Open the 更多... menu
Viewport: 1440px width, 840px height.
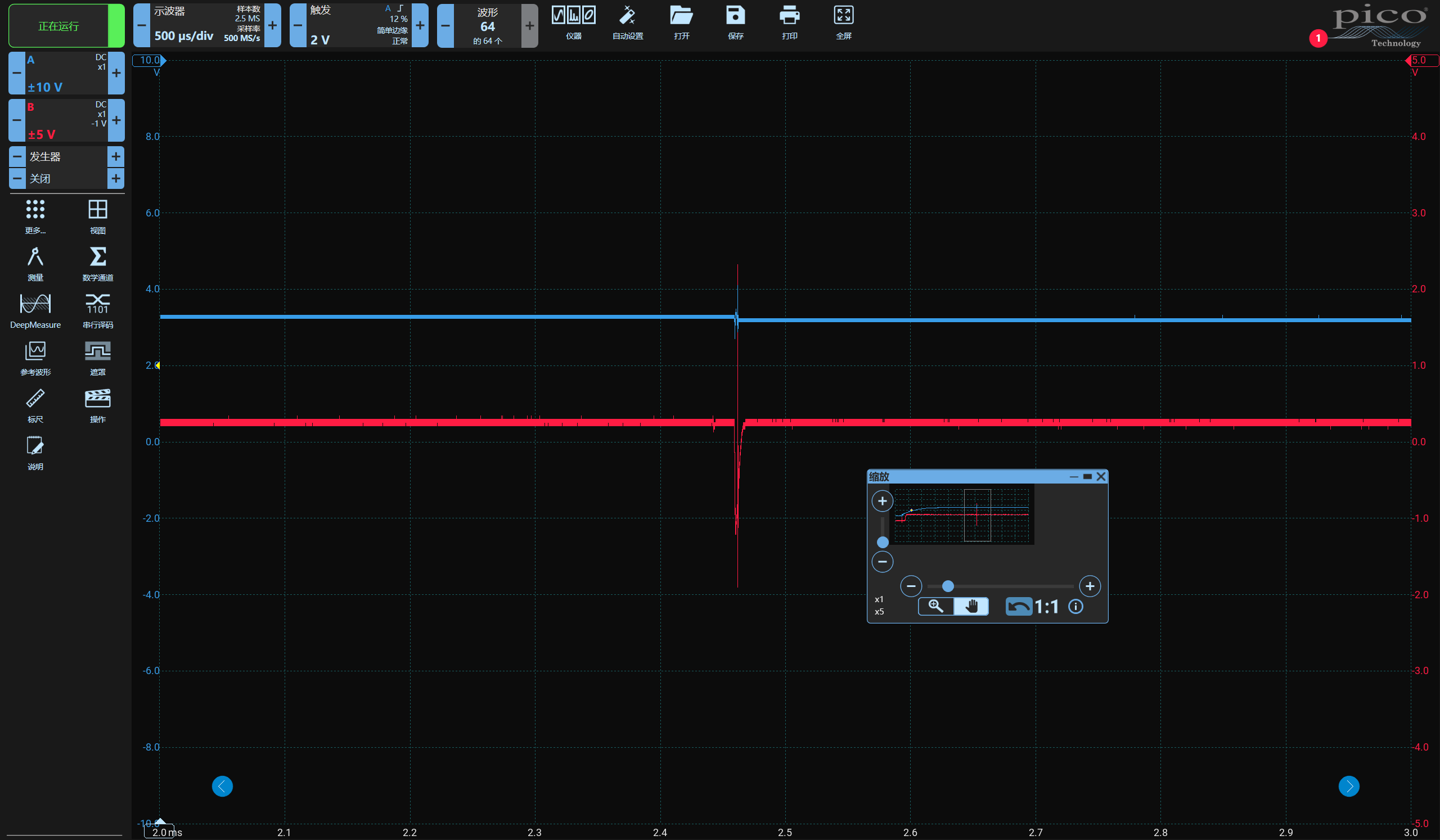35,217
